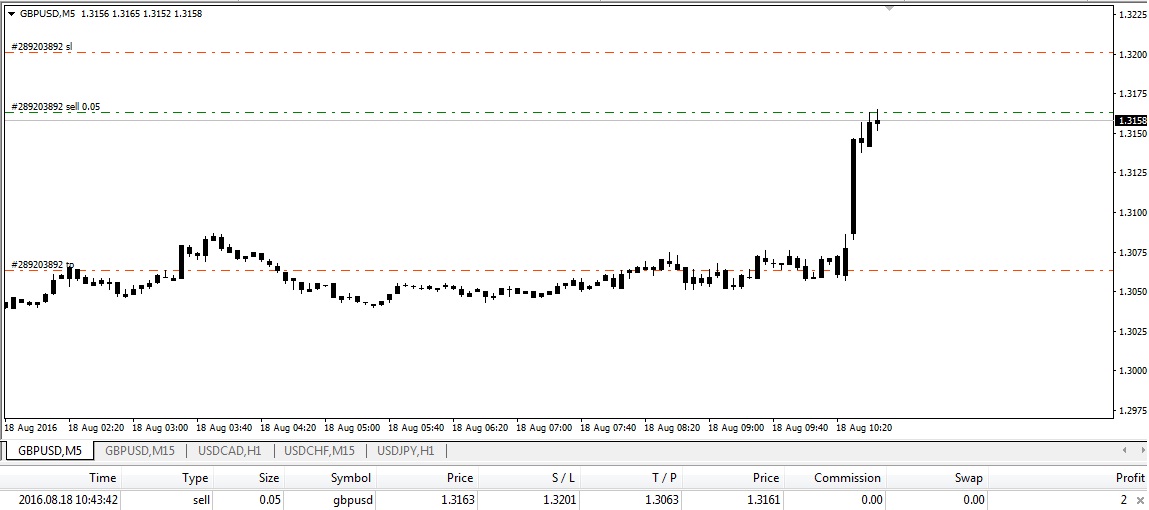The width and height of the screenshot is (1149, 510).
Task: Click the 1.3000 price scale label
Action: (x=1131, y=370)
